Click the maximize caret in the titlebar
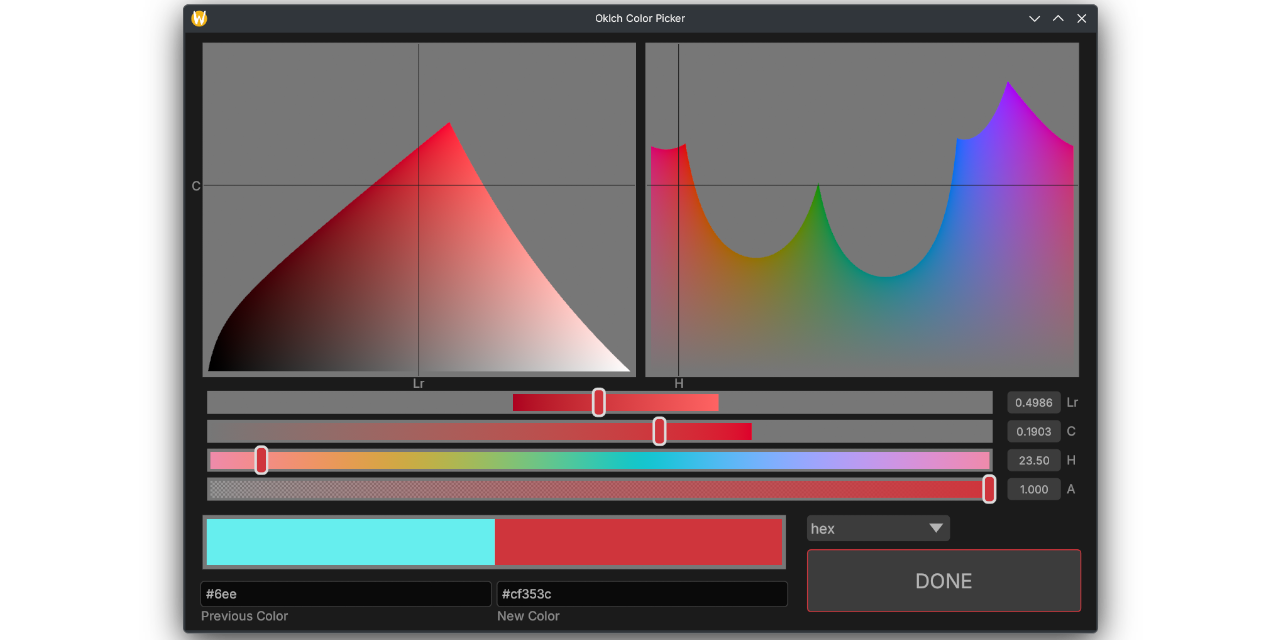This screenshot has width=1280, height=640. pyautogui.click(x=1057, y=17)
